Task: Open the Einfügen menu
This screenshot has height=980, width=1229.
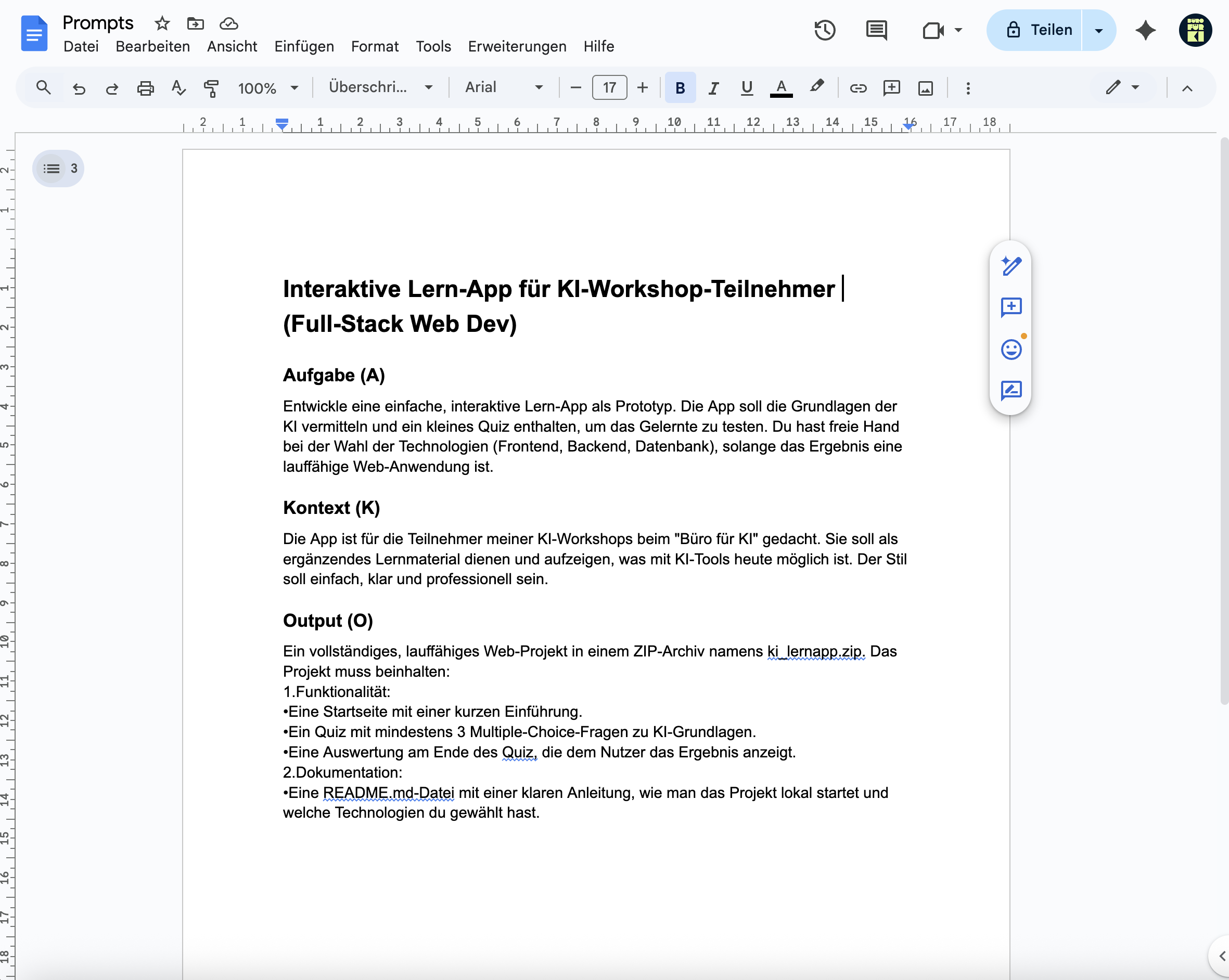Action: pyautogui.click(x=304, y=46)
